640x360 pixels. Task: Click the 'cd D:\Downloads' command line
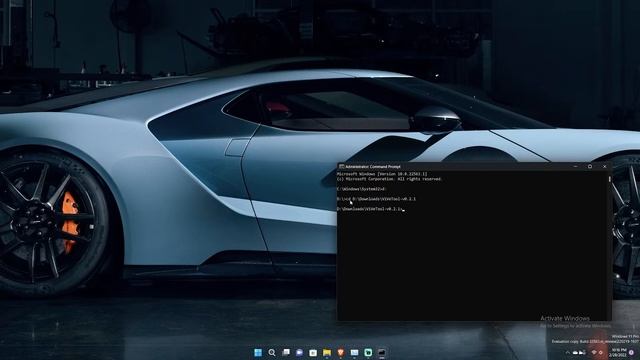coord(376,199)
